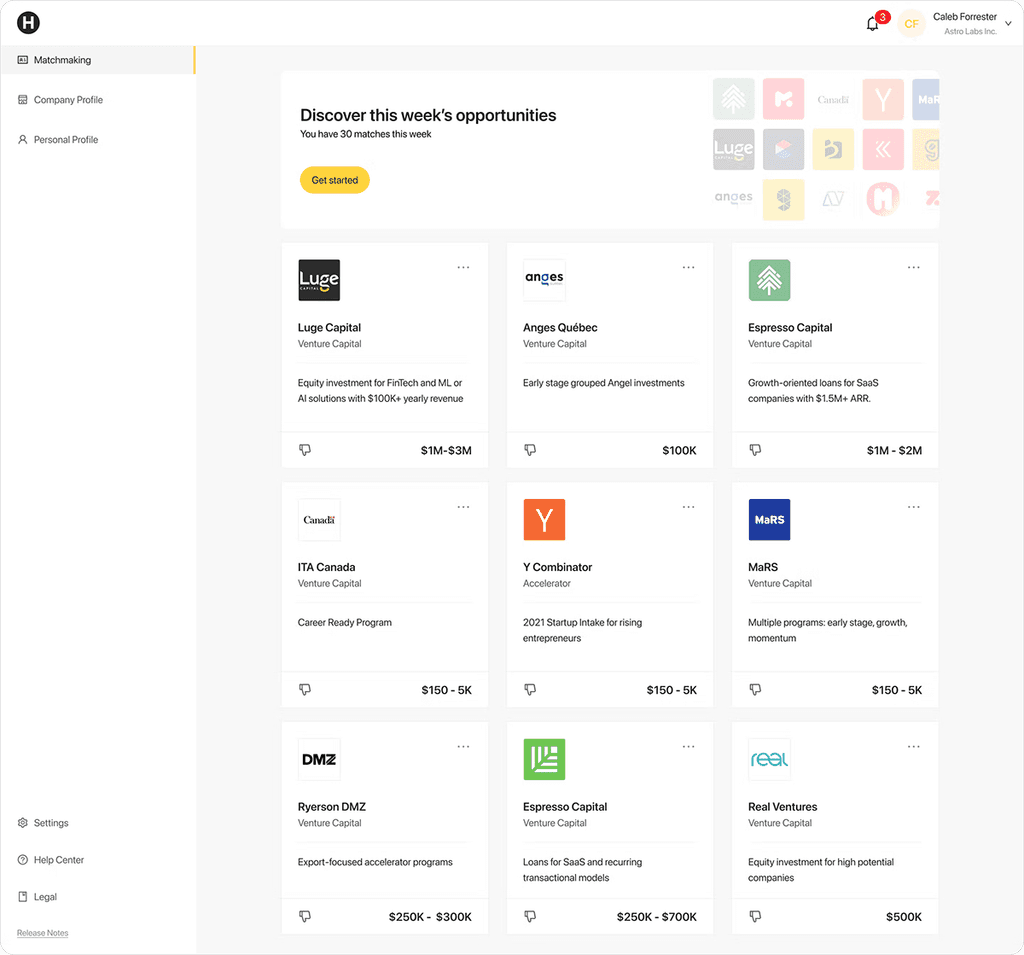1024x955 pixels.
Task: Select Matchmaking in sidebar
Action: pos(97,60)
